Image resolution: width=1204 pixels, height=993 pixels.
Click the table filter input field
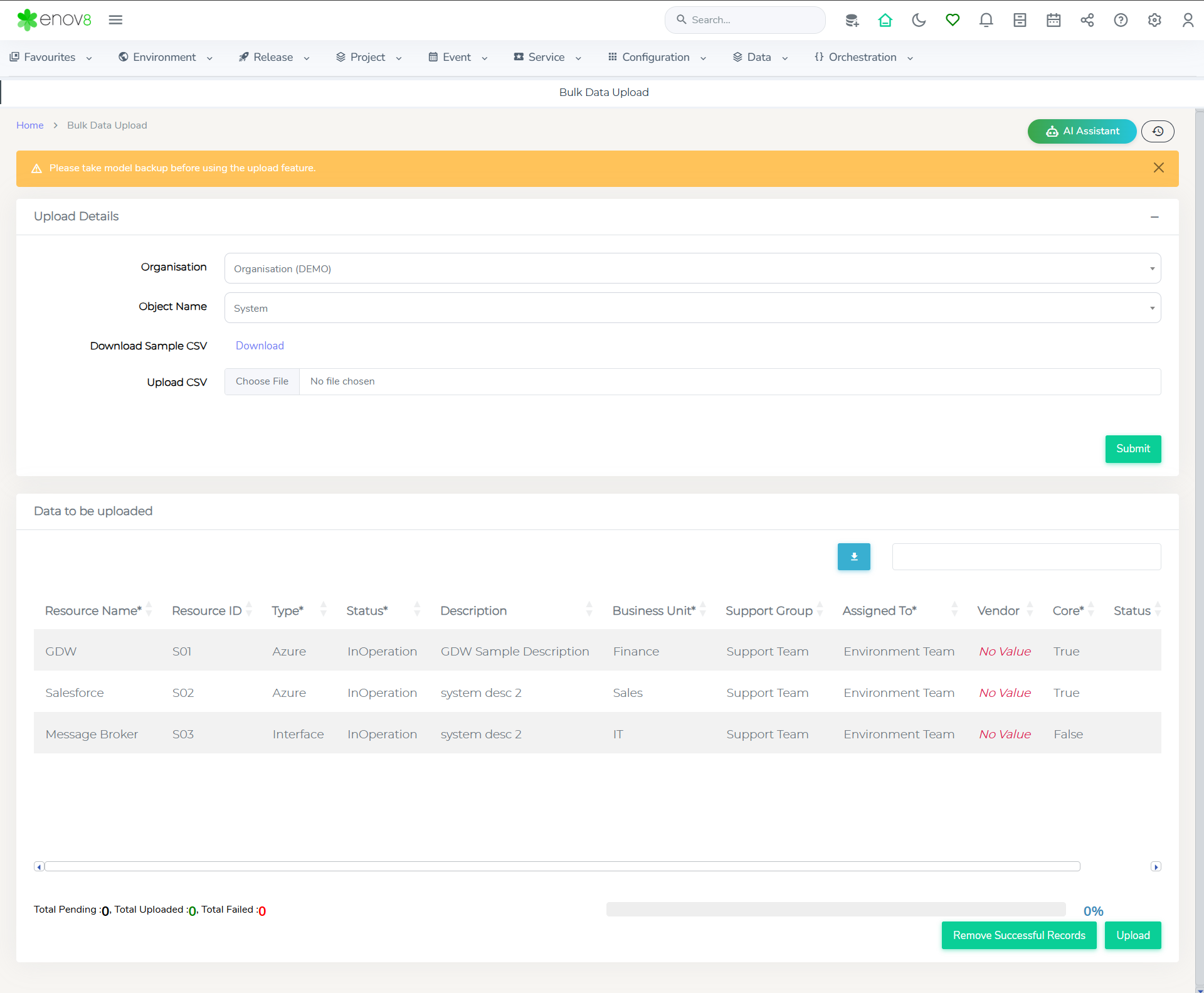click(1026, 556)
